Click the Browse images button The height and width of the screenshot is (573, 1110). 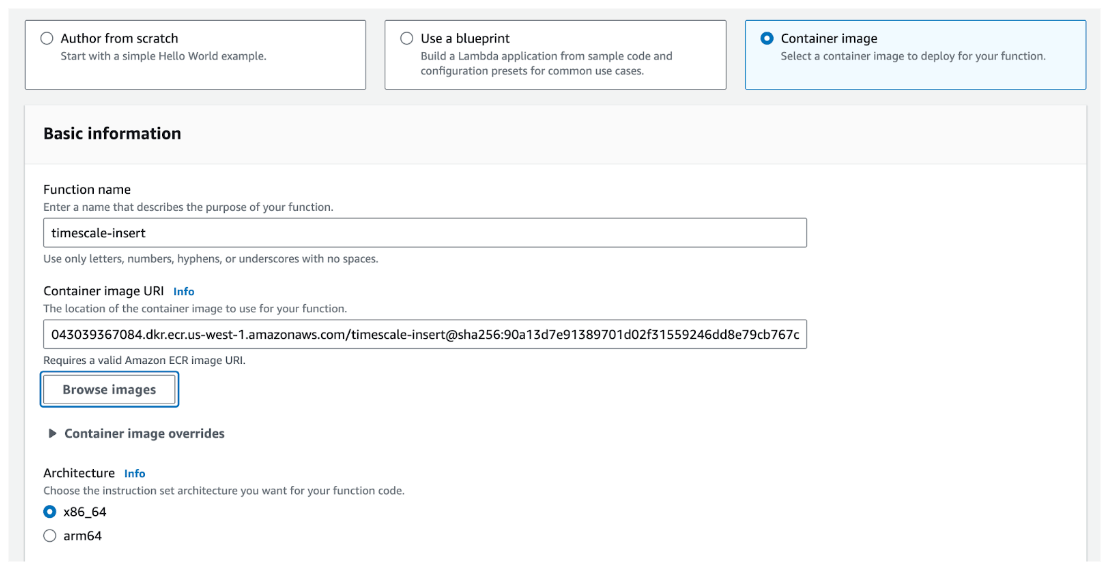pyautogui.click(x=109, y=390)
